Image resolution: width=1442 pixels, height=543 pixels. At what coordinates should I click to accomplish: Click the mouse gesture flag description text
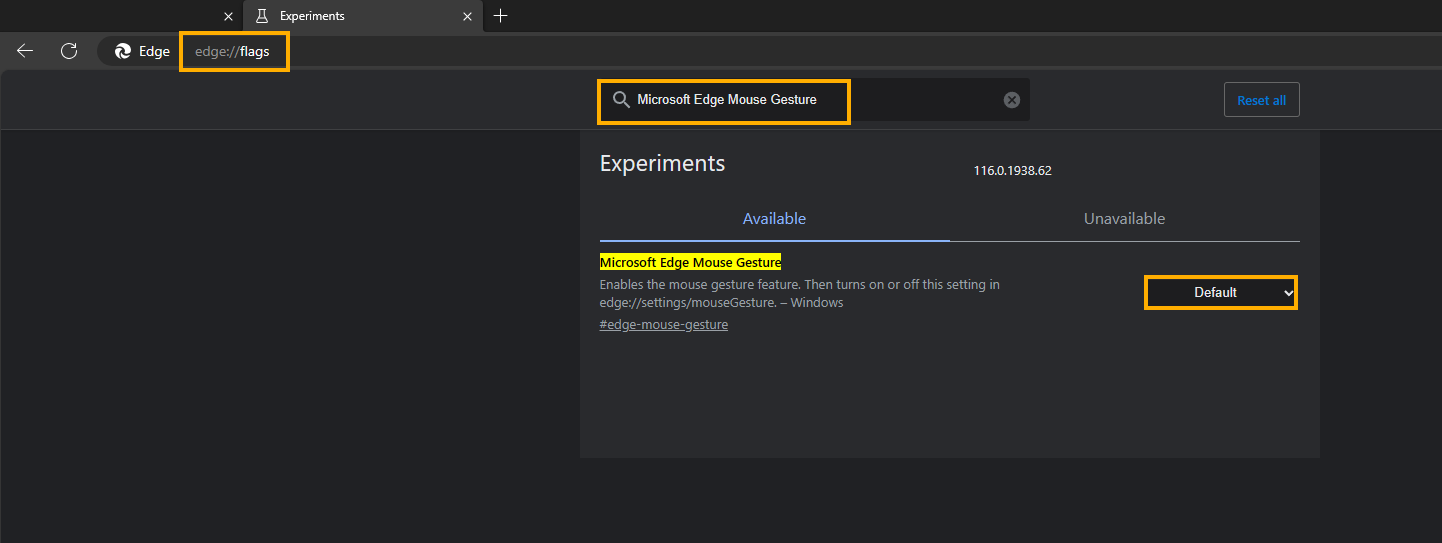tap(800, 293)
